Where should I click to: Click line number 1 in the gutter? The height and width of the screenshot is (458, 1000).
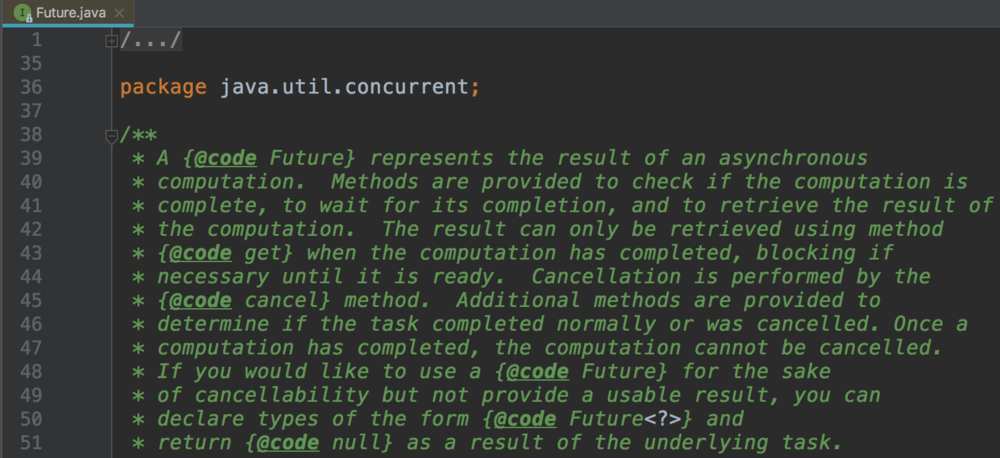[36, 40]
